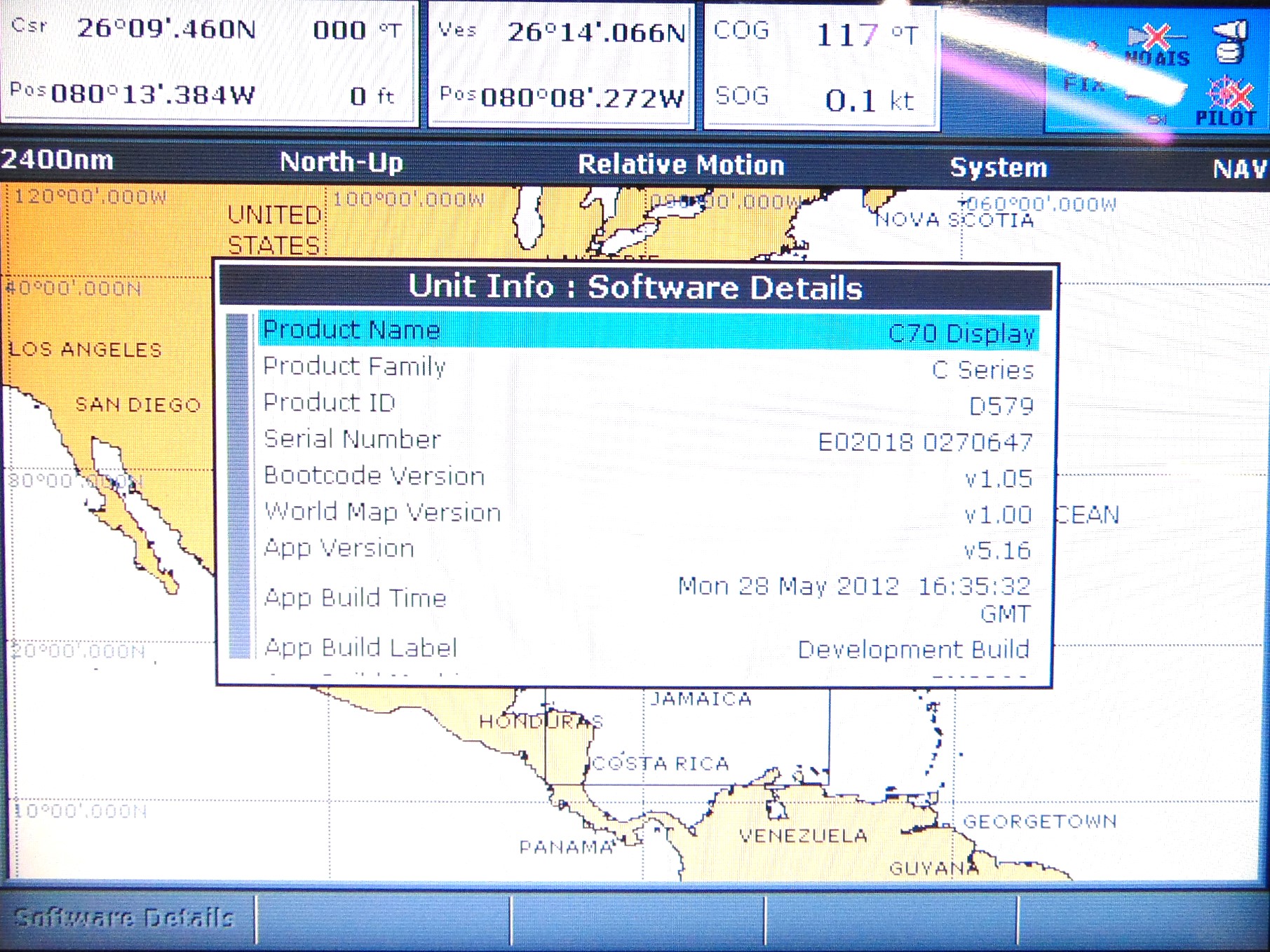Click the Unit Info : Software Details title
Screen dimensions: 1270x952
pos(635,287)
